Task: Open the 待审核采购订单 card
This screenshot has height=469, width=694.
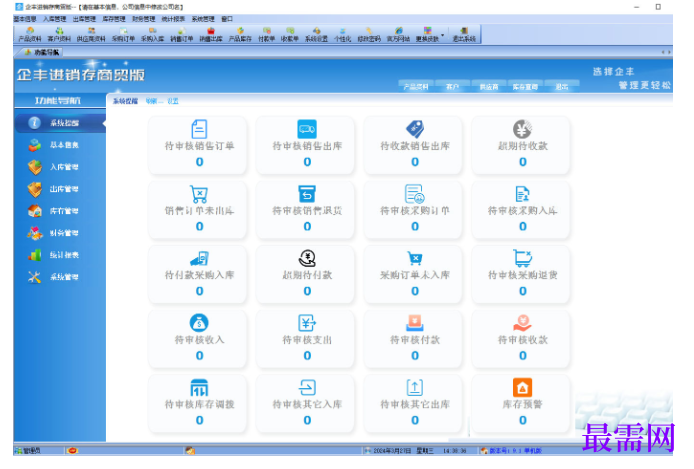Action: pyautogui.click(x=415, y=210)
